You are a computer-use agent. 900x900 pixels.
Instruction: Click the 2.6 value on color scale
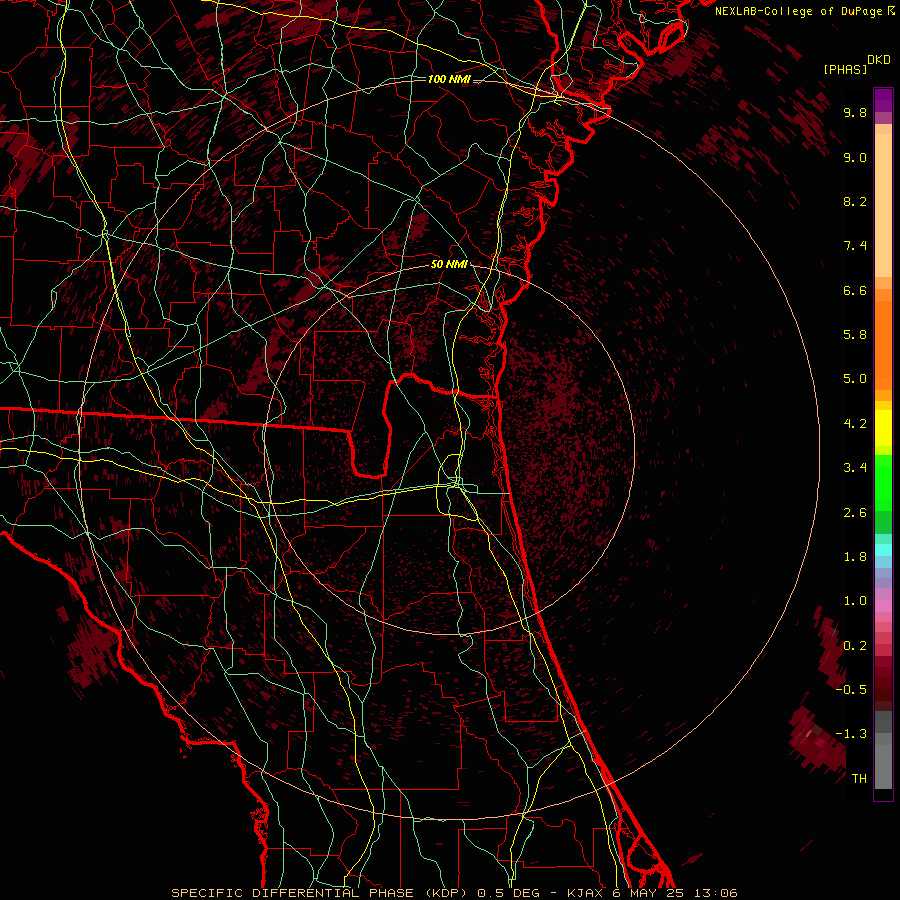click(855, 513)
